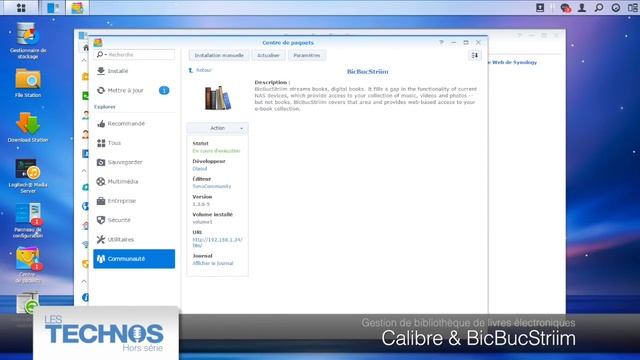
Task: Open the user account options icon
Action: pyautogui.click(x=582, y=7)
